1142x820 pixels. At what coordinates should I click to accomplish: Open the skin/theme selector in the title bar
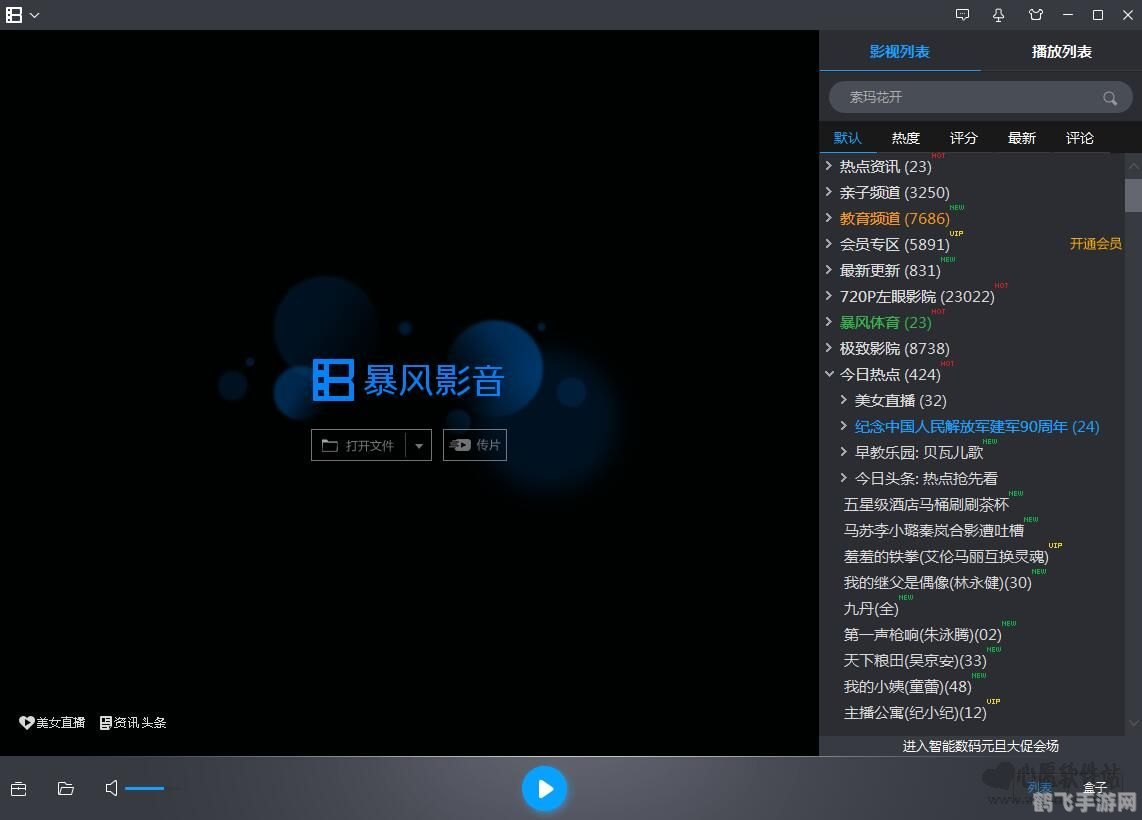point(1035,15)
